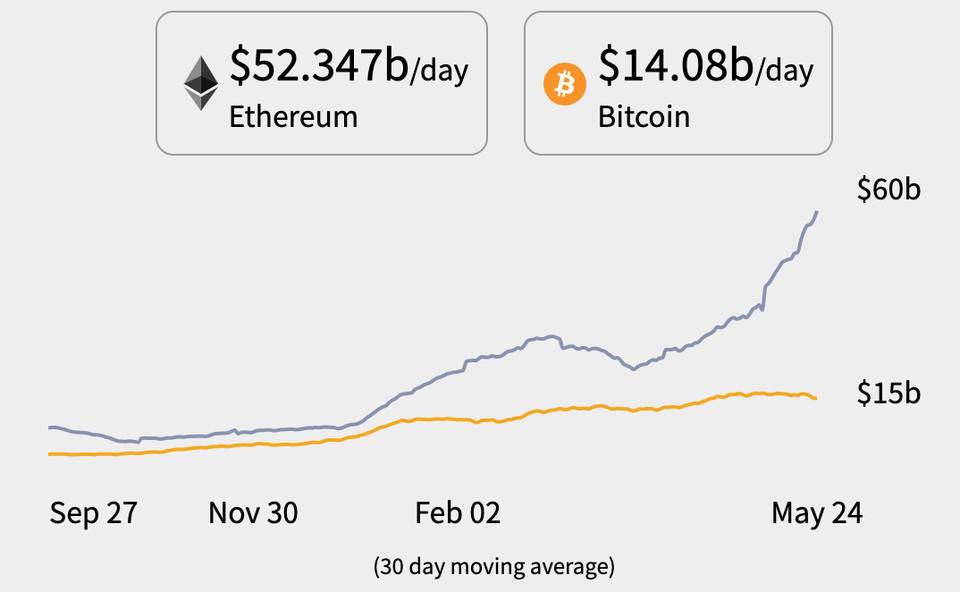Click the orange Bitcoin logo icon
The height and width of the screenshot is (592, 960).
(x=564, y=83)
